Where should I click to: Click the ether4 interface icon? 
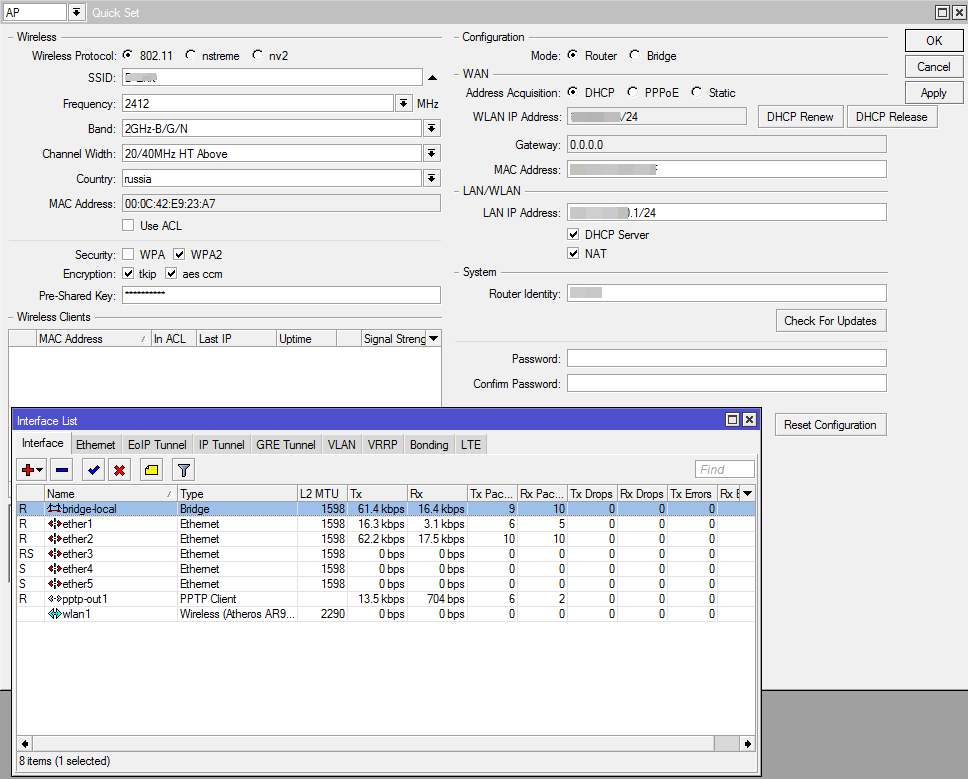[54, 569]
